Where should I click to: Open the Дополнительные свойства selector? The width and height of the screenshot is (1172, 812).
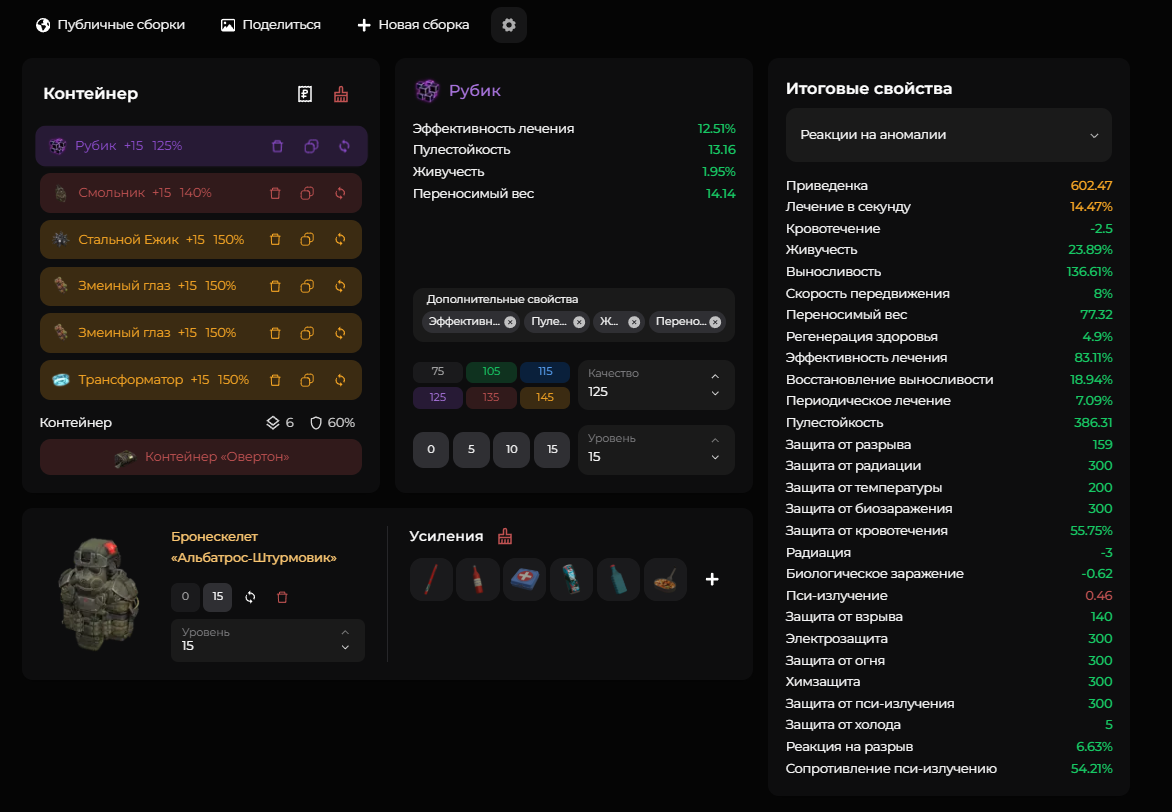574,315
